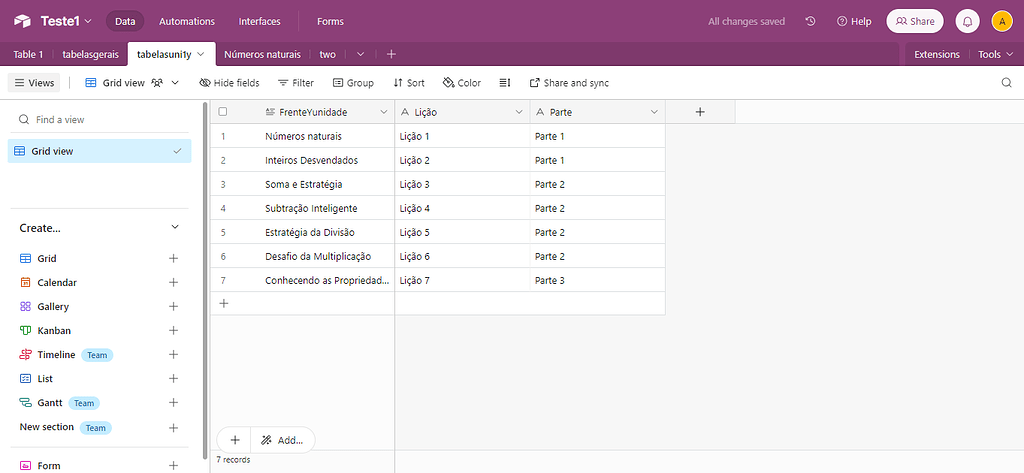
Task: Add a new section
Action: pyautogui.click(x=173, y=428)
